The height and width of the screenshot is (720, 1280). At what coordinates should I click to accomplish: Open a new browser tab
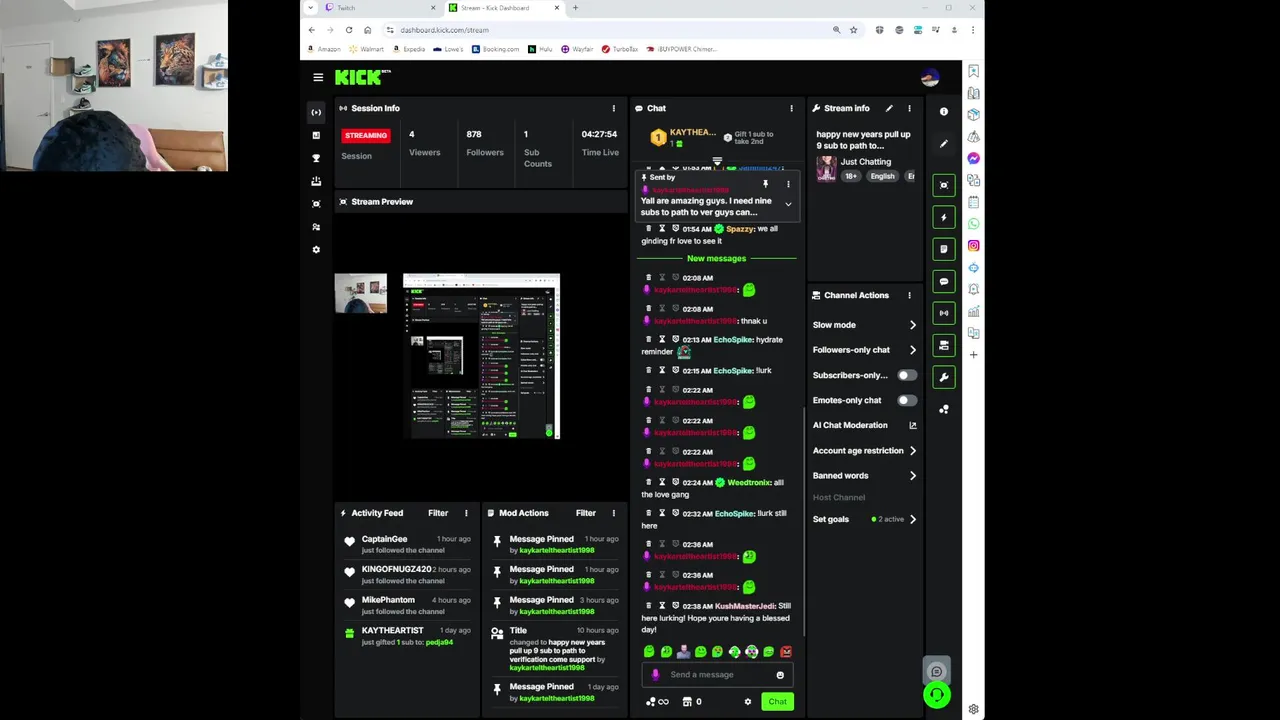click(575, 8)
